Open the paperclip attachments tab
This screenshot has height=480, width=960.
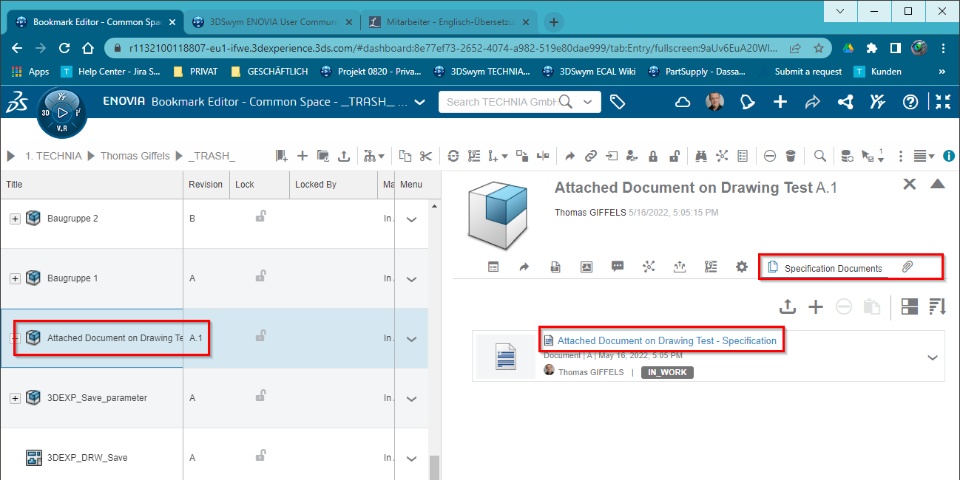pos(907,267)
